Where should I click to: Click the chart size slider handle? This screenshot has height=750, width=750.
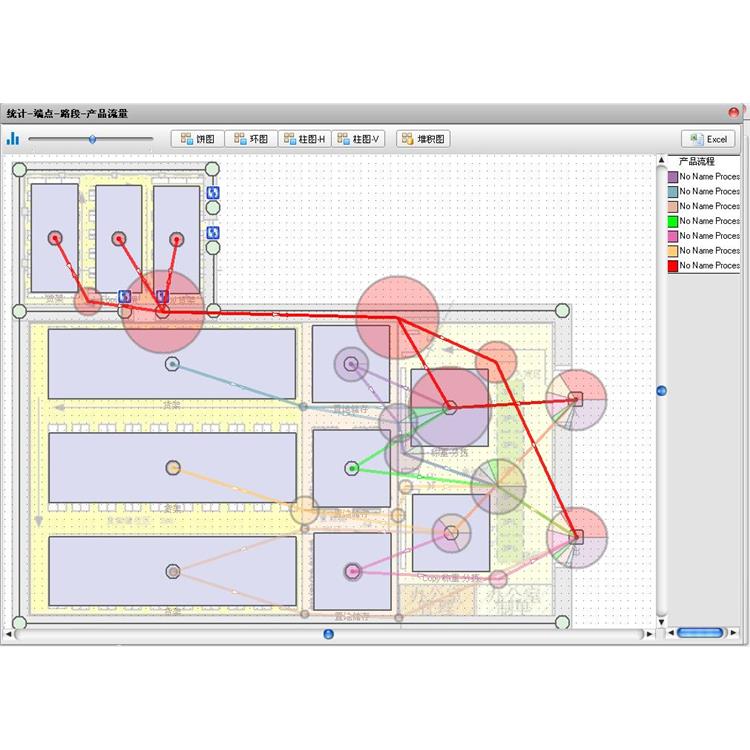coord(92,139)
